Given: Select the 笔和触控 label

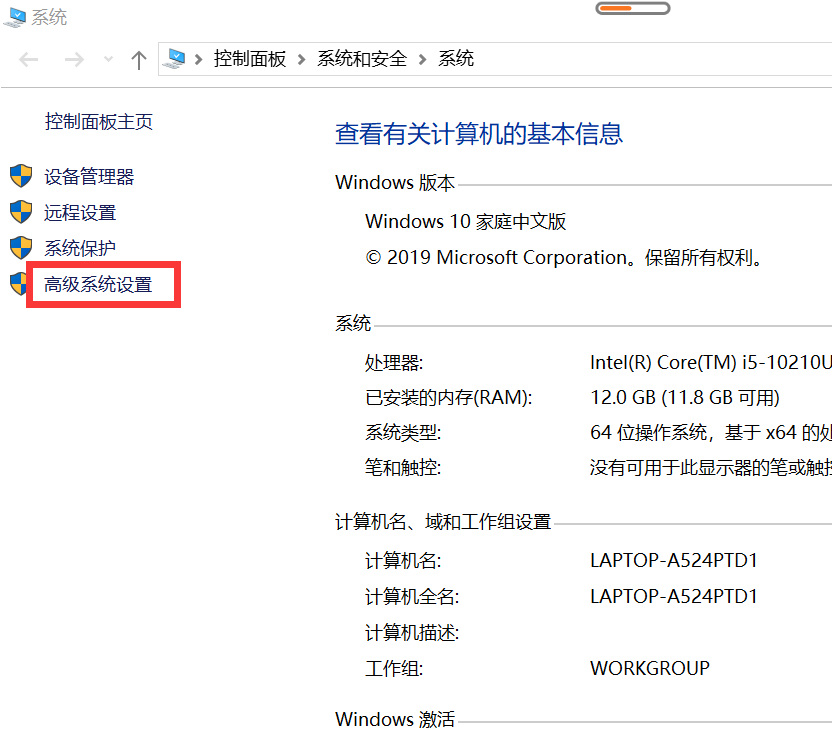Looking at the screenshot, I should pyautogui.click(x=403, y=468).
